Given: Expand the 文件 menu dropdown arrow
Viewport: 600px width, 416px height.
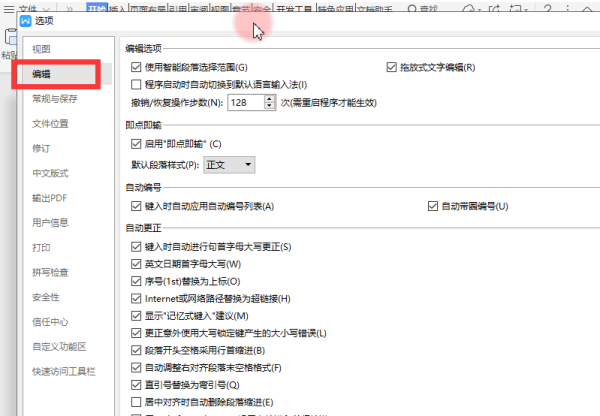Looking at the screenshot, I should (46, 9).
